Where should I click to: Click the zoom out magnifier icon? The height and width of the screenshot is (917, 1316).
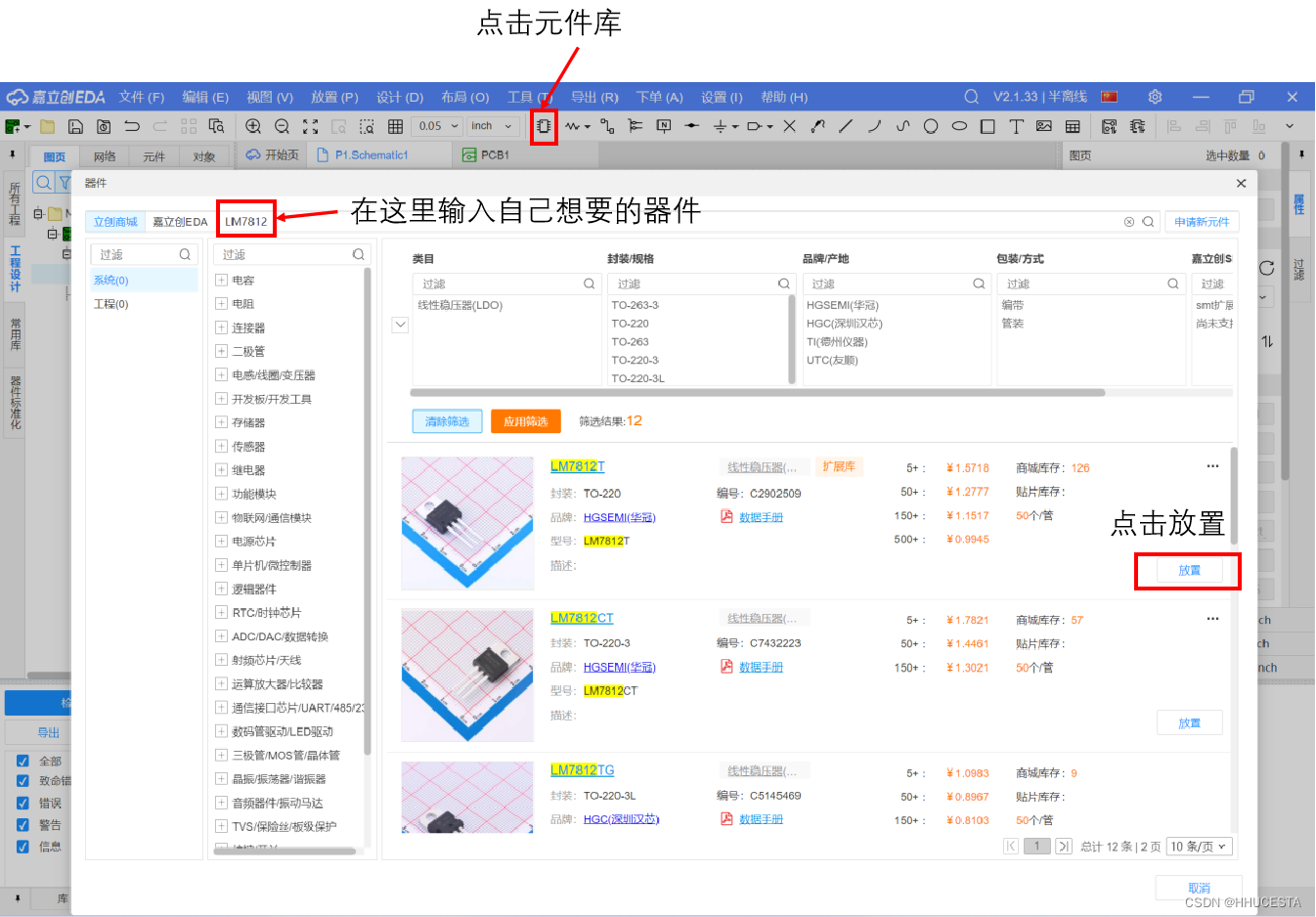282,126
